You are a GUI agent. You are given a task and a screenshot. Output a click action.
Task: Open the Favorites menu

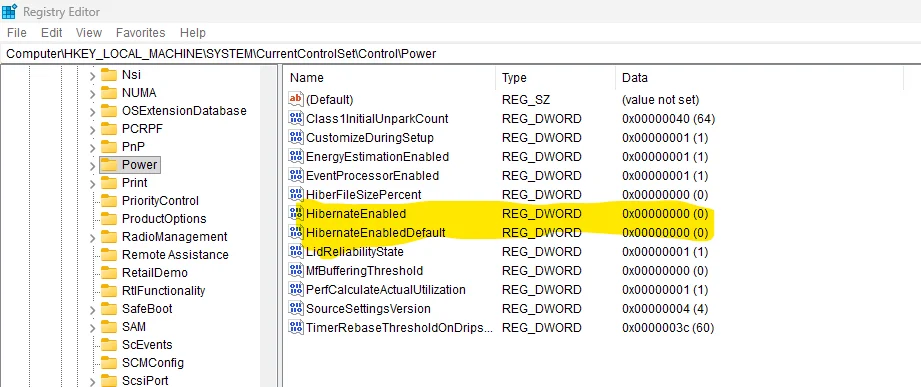click(x=140, y=33)
